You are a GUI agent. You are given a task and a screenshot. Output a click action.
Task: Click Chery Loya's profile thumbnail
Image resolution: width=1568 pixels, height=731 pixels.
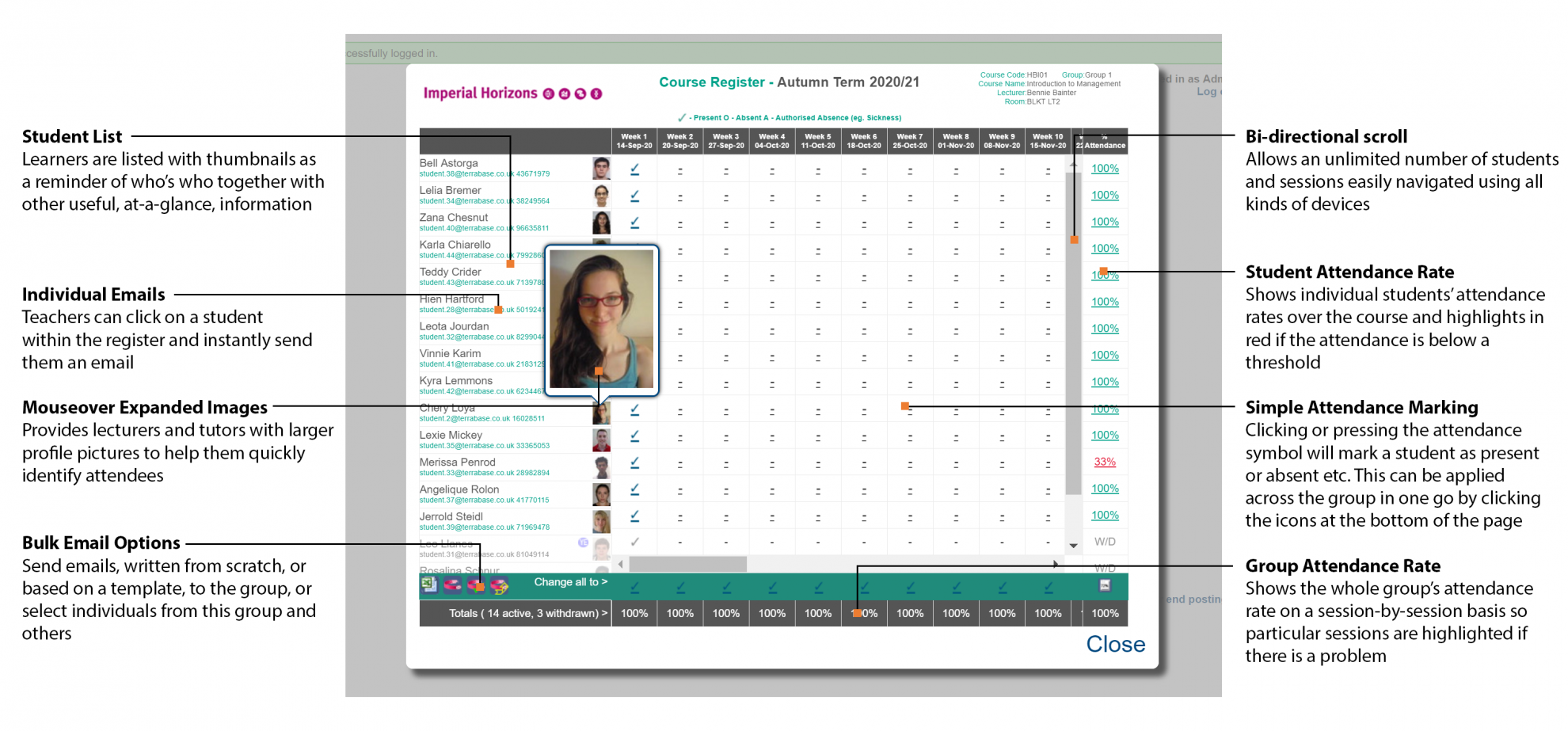601,412
